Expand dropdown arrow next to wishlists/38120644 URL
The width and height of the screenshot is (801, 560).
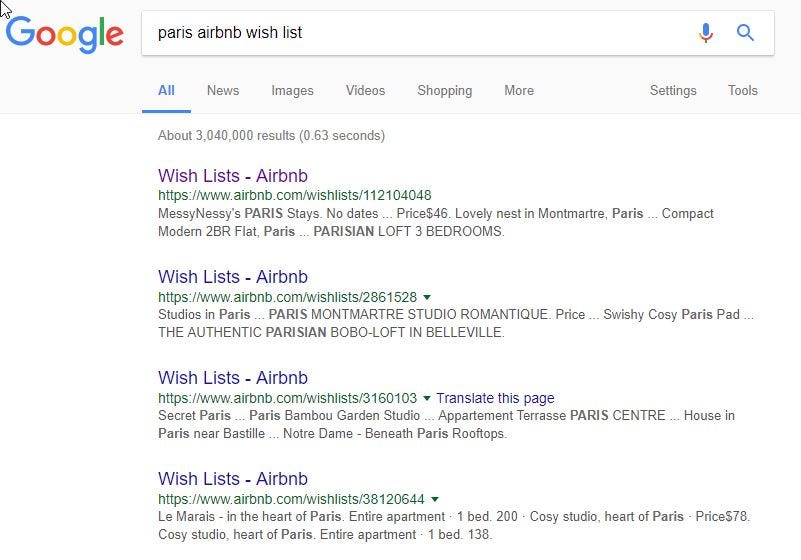coord(435,499)
